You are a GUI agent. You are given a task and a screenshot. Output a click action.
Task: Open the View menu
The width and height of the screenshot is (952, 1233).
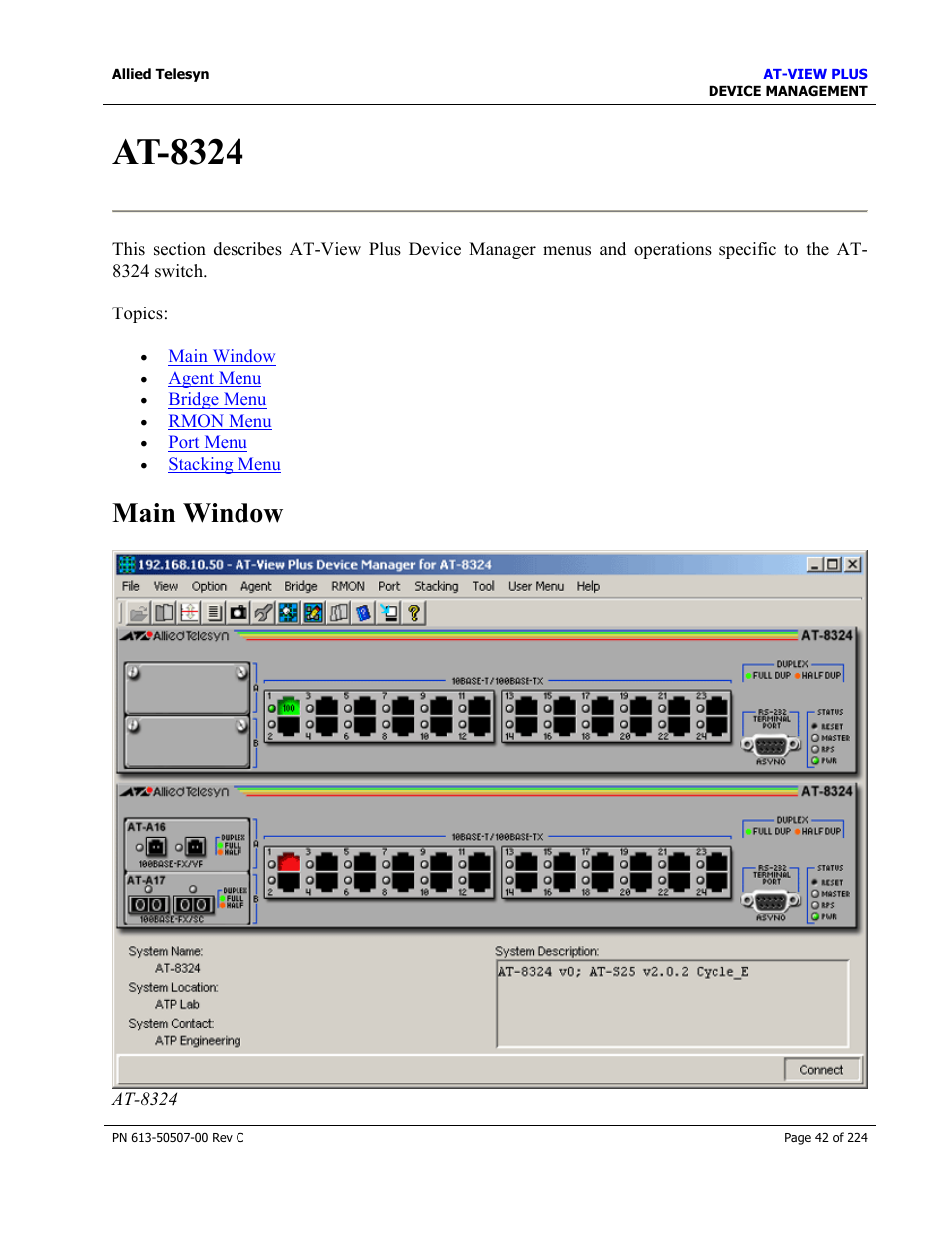coord(166,586)
